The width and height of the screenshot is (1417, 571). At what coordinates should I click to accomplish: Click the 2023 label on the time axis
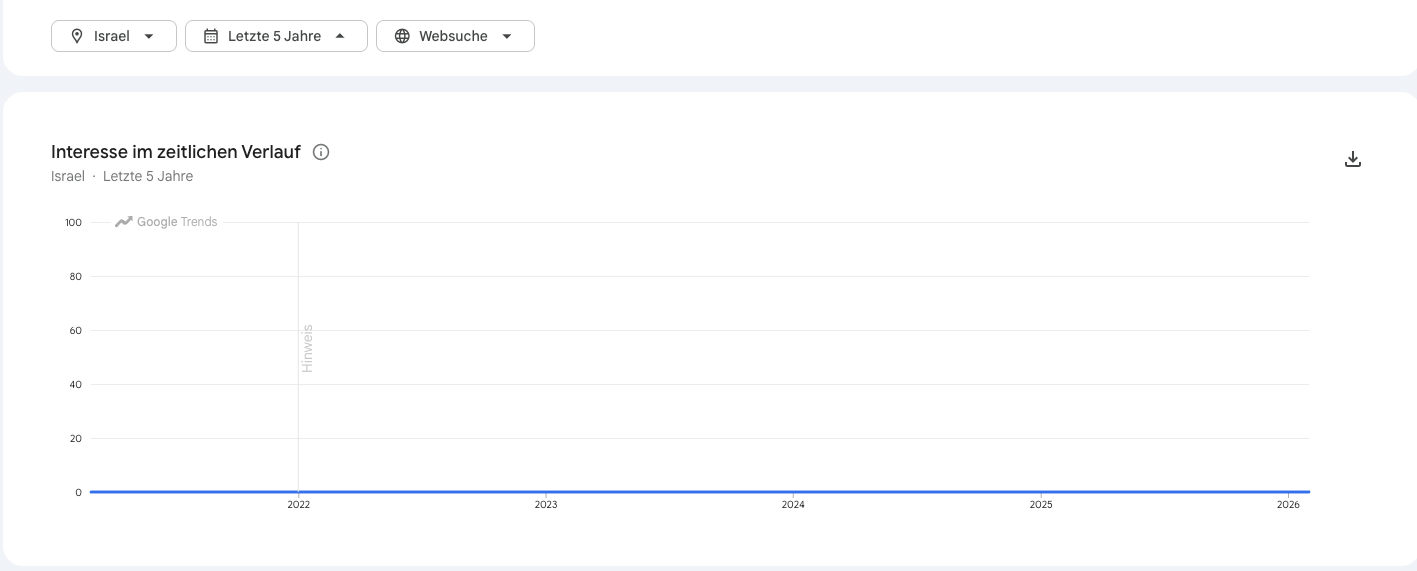click(x=546, y=505)
